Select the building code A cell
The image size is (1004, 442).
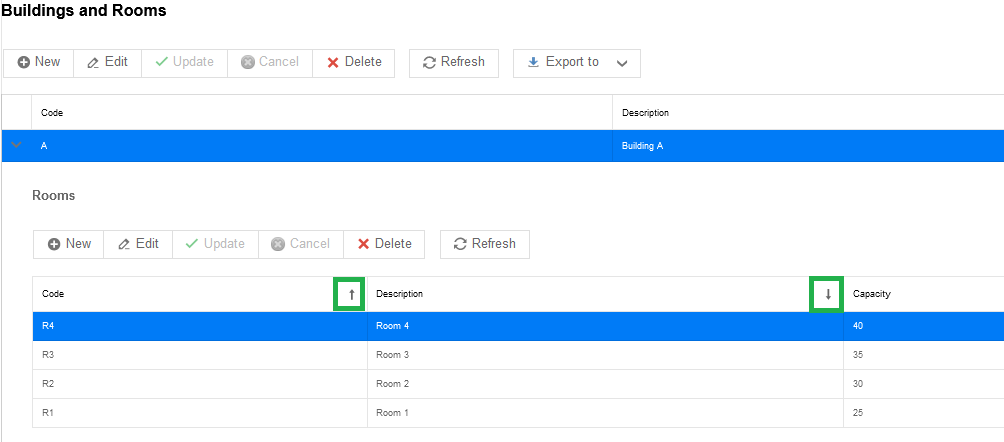pos(322,146)
